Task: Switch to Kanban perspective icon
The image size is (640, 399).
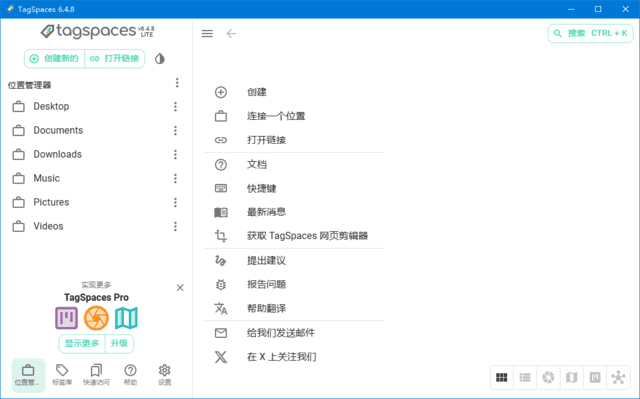Action: click(595, 377)
